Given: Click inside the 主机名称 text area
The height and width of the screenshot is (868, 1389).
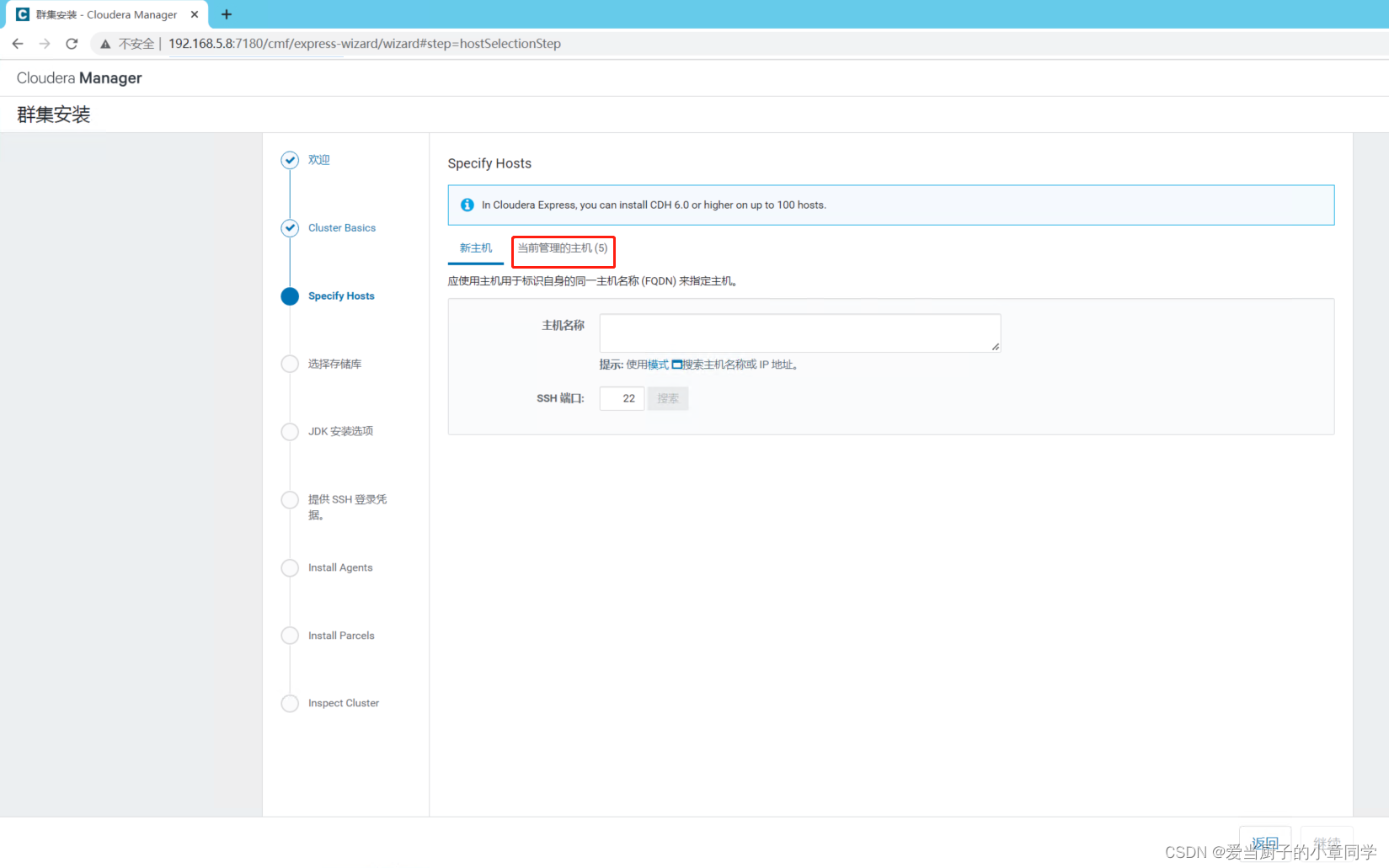Looking at the screenshot, I should [x=799, y=333].
